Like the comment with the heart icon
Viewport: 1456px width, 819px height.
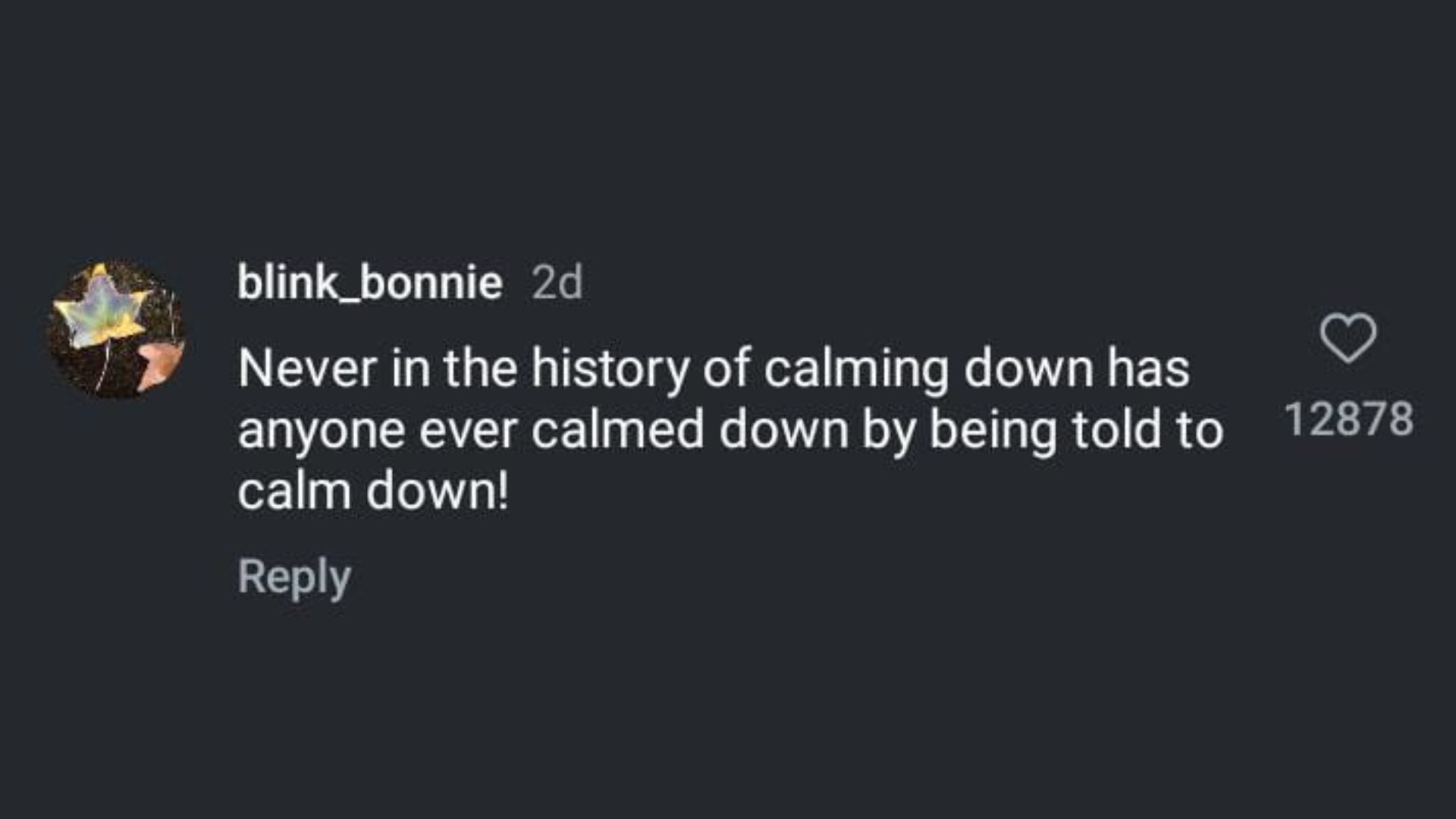1348,337
